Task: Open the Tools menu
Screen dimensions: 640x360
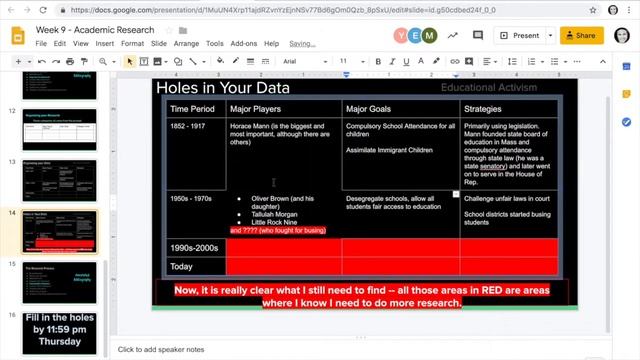Action: [215, 43]
